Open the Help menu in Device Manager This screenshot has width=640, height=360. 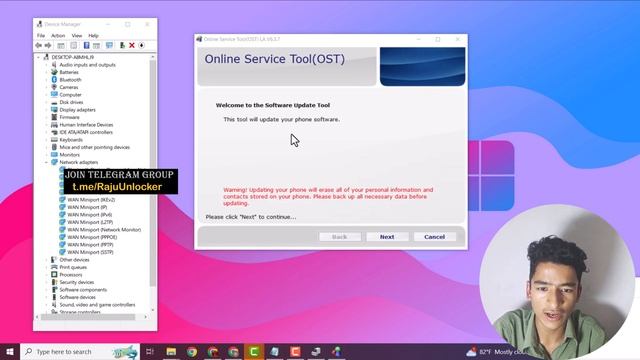93,36
